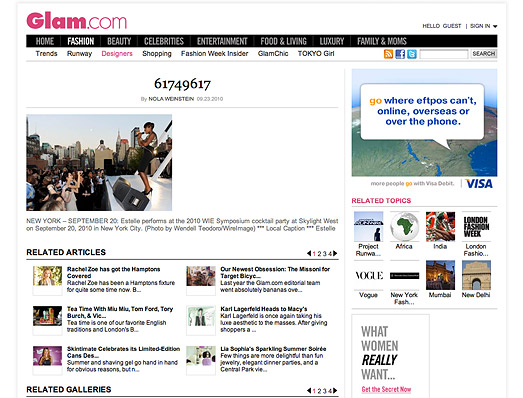Click the Twitter bird icon
The width and height of the screenshot is (523, 398).
[412, 54]
